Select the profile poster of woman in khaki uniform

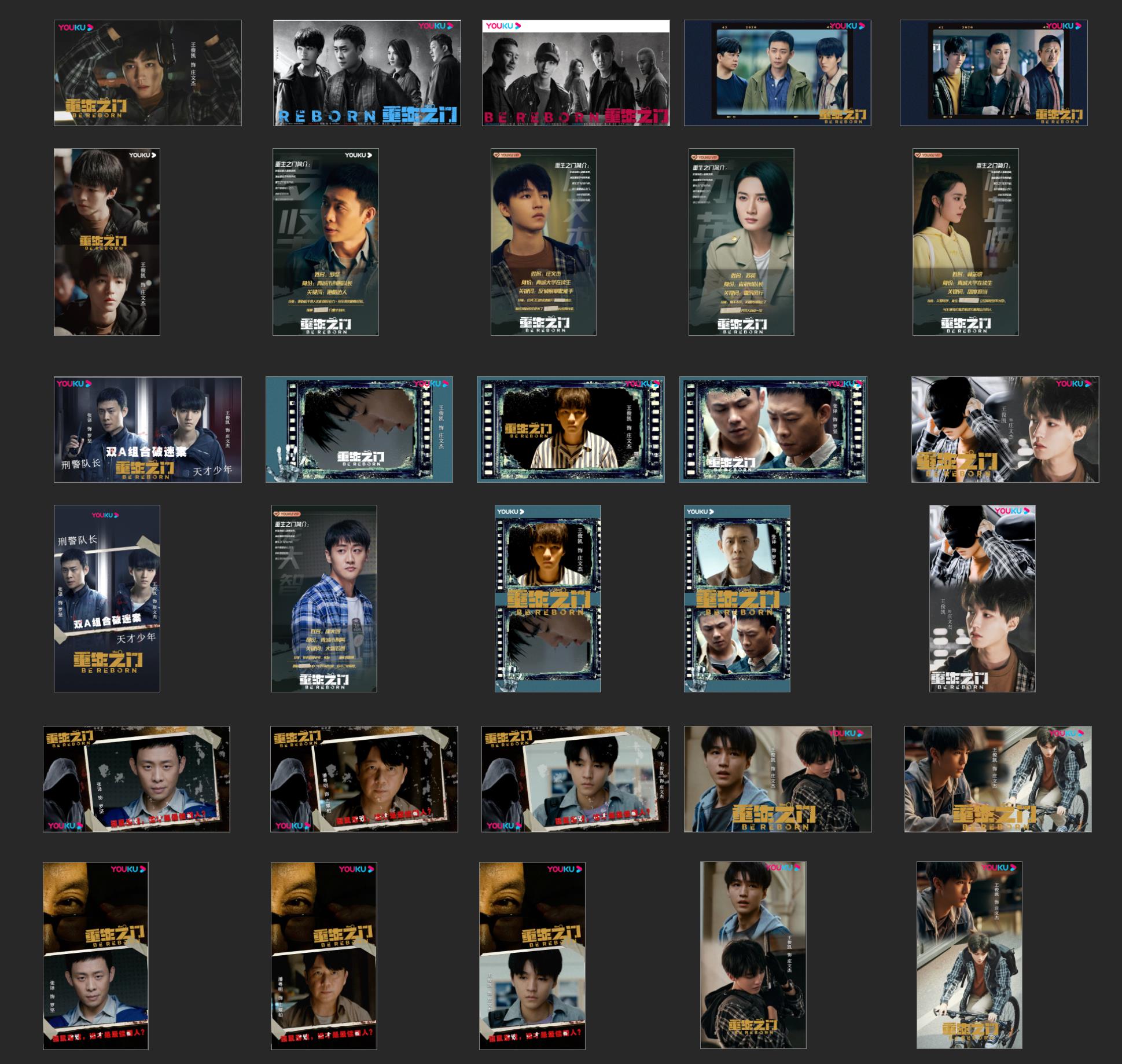click(741, 242)
